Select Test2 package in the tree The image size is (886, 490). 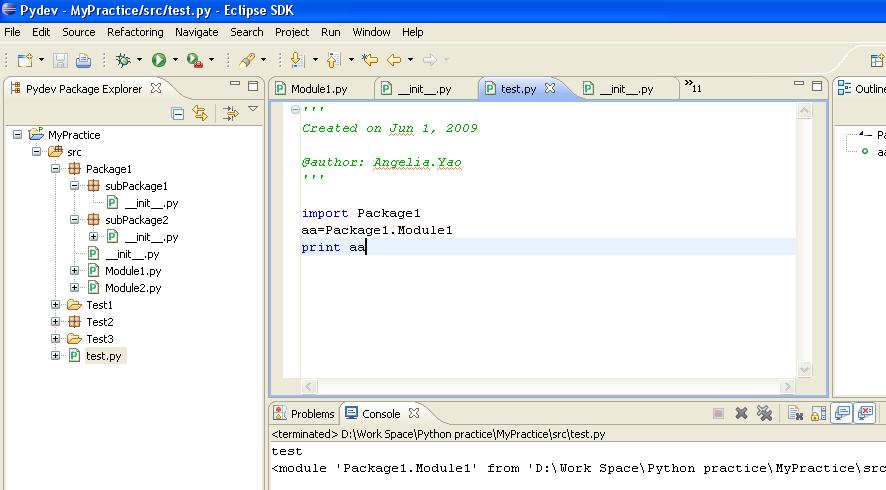coord(99,322)
